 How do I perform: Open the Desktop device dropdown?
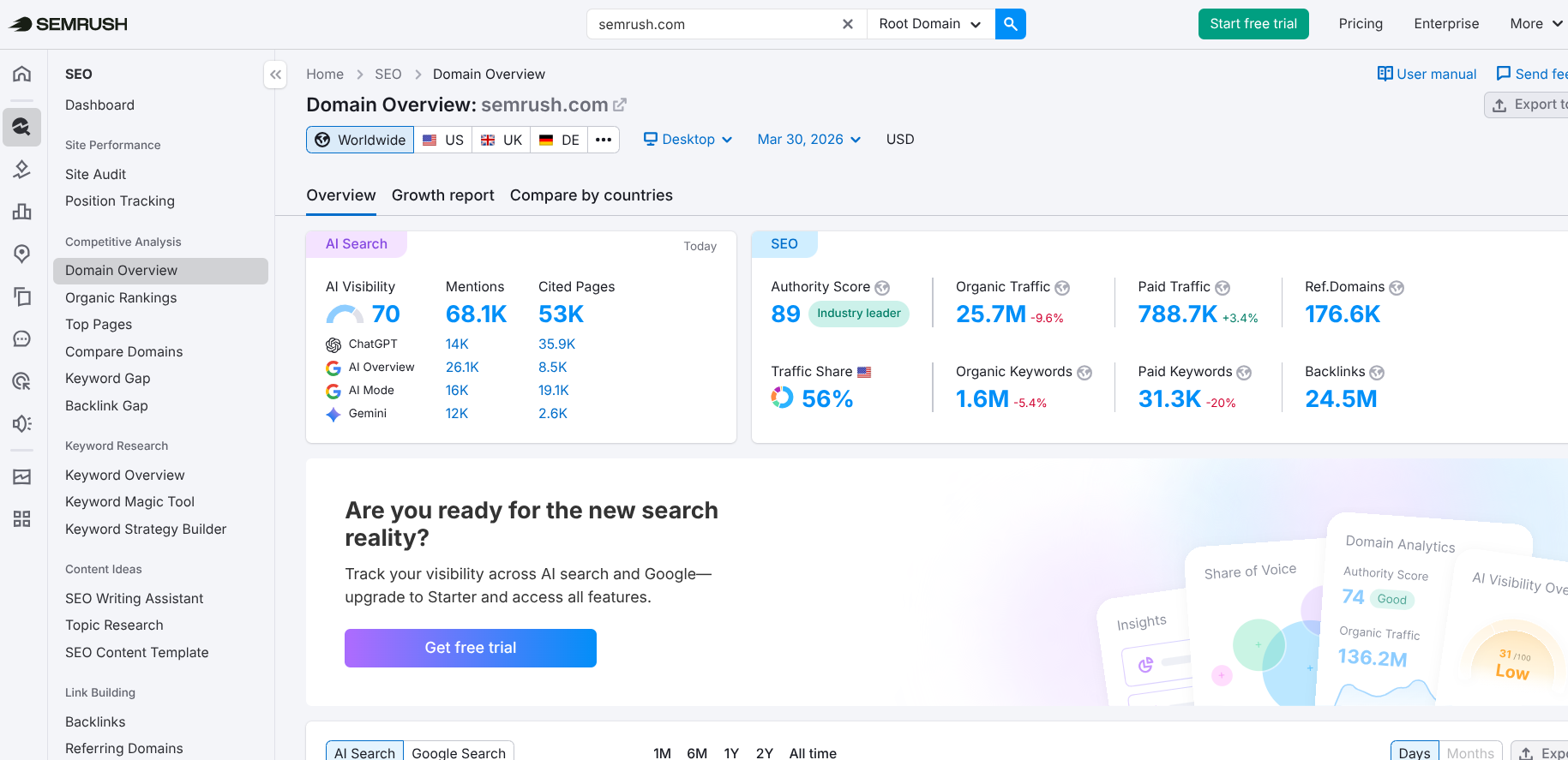pos(688,139)
